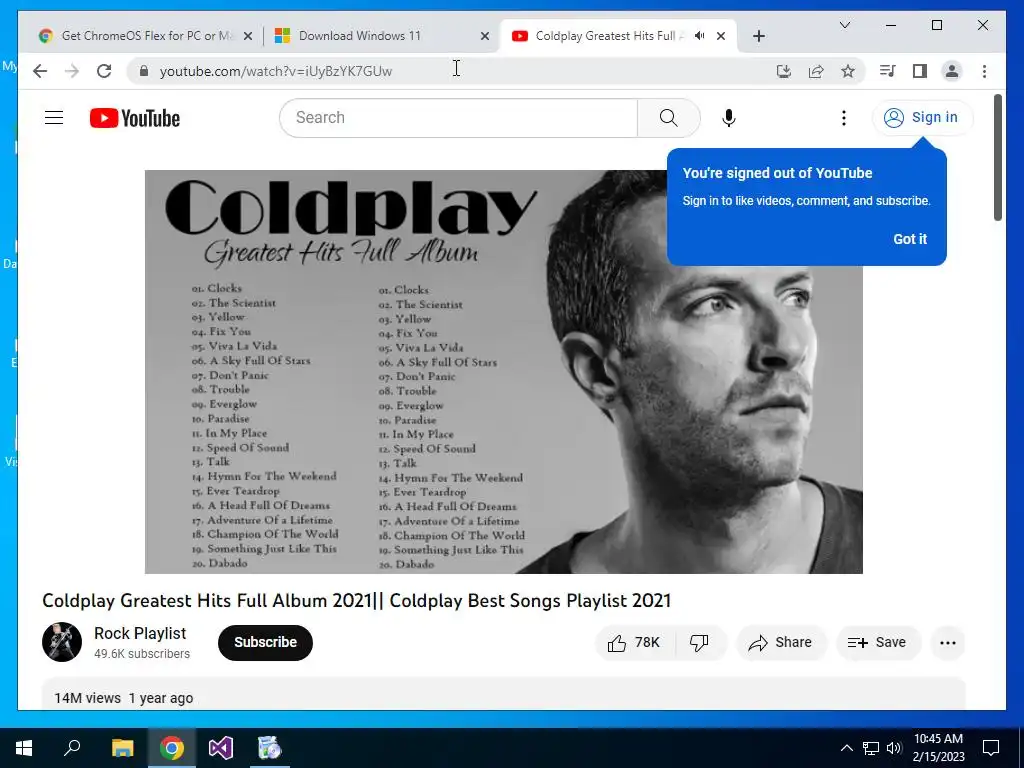Click the Coldplay video player

pos(504,372)
